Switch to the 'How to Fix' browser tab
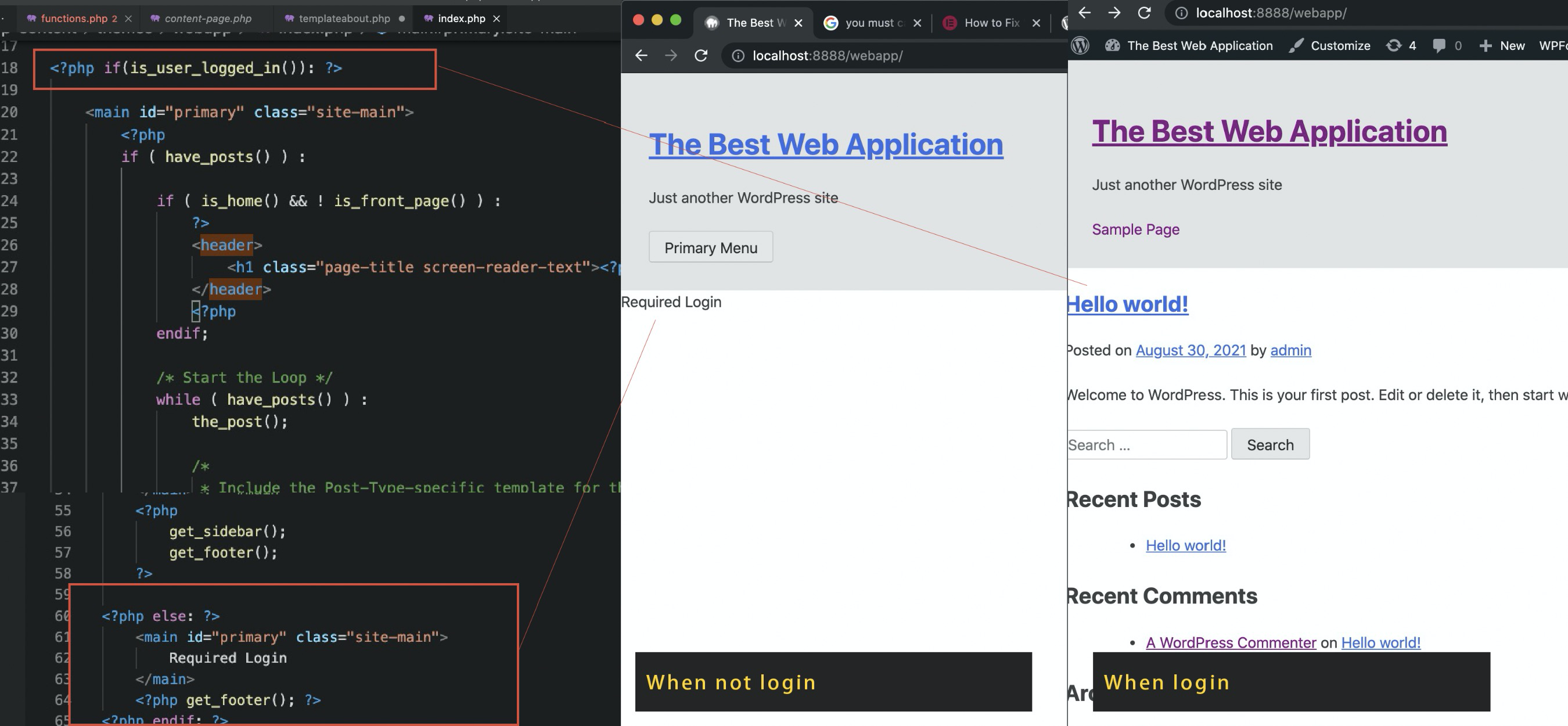 pos(991,23)
